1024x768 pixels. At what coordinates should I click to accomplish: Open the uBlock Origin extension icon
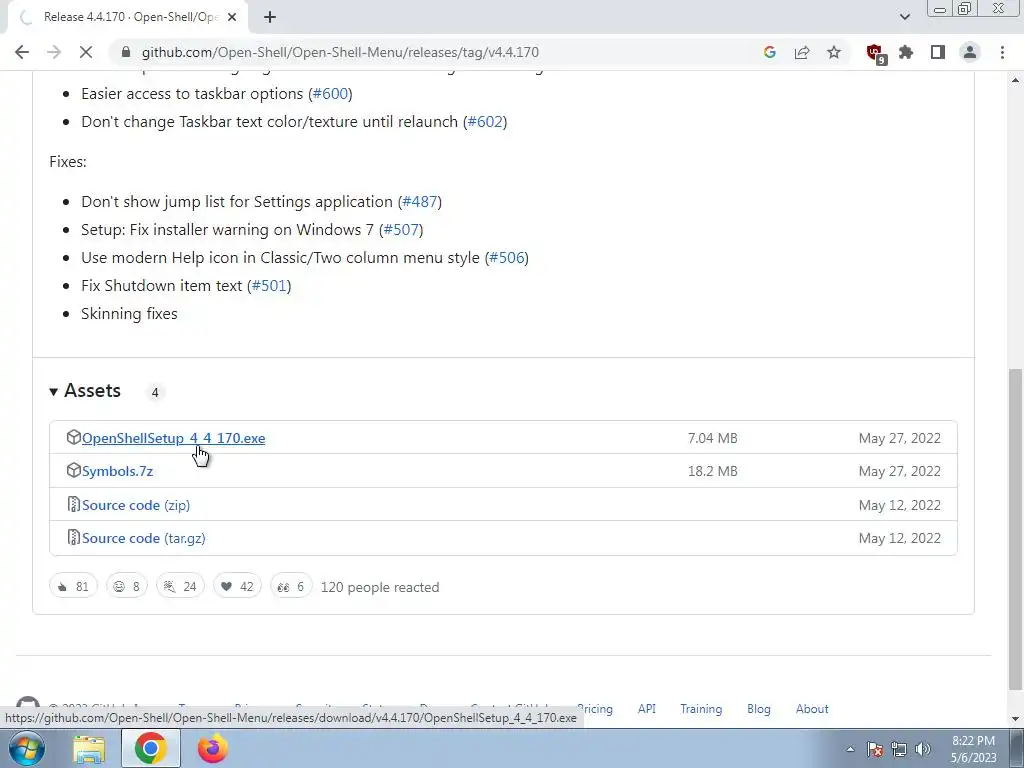[x=875, y=53]
